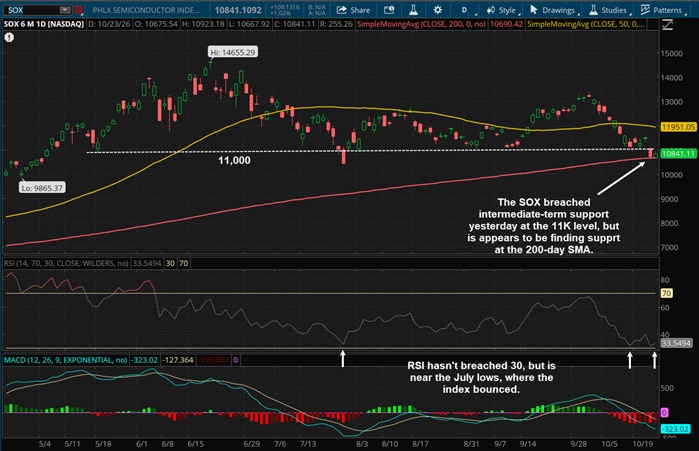This screenshot has height=451, width=699.
Task: Click the 8/3 date on the time axis
Action: [x=362, y=444]
